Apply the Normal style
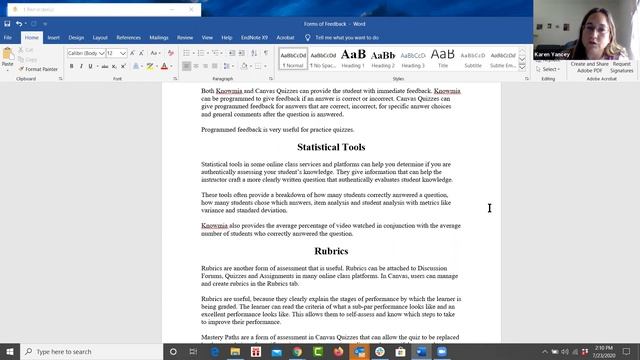Screen dimensions: 640x360 pyautogui.click(x=293, y=58)
